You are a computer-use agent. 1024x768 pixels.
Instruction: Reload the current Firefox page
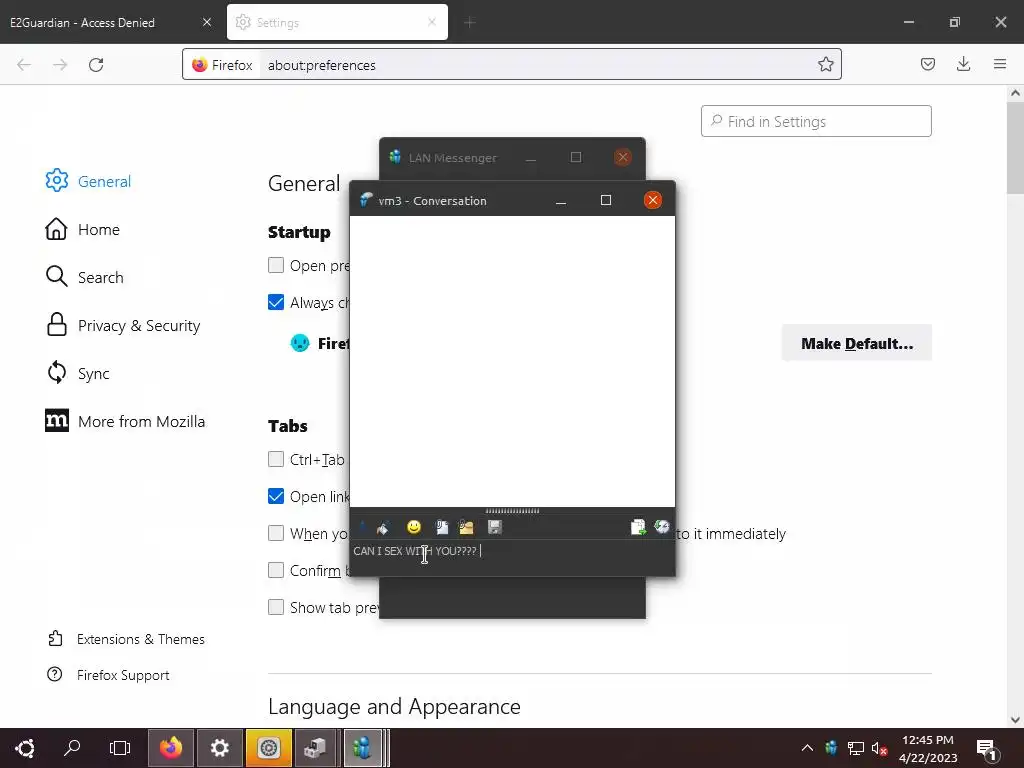pyautogui.click(x=96, y=65)
